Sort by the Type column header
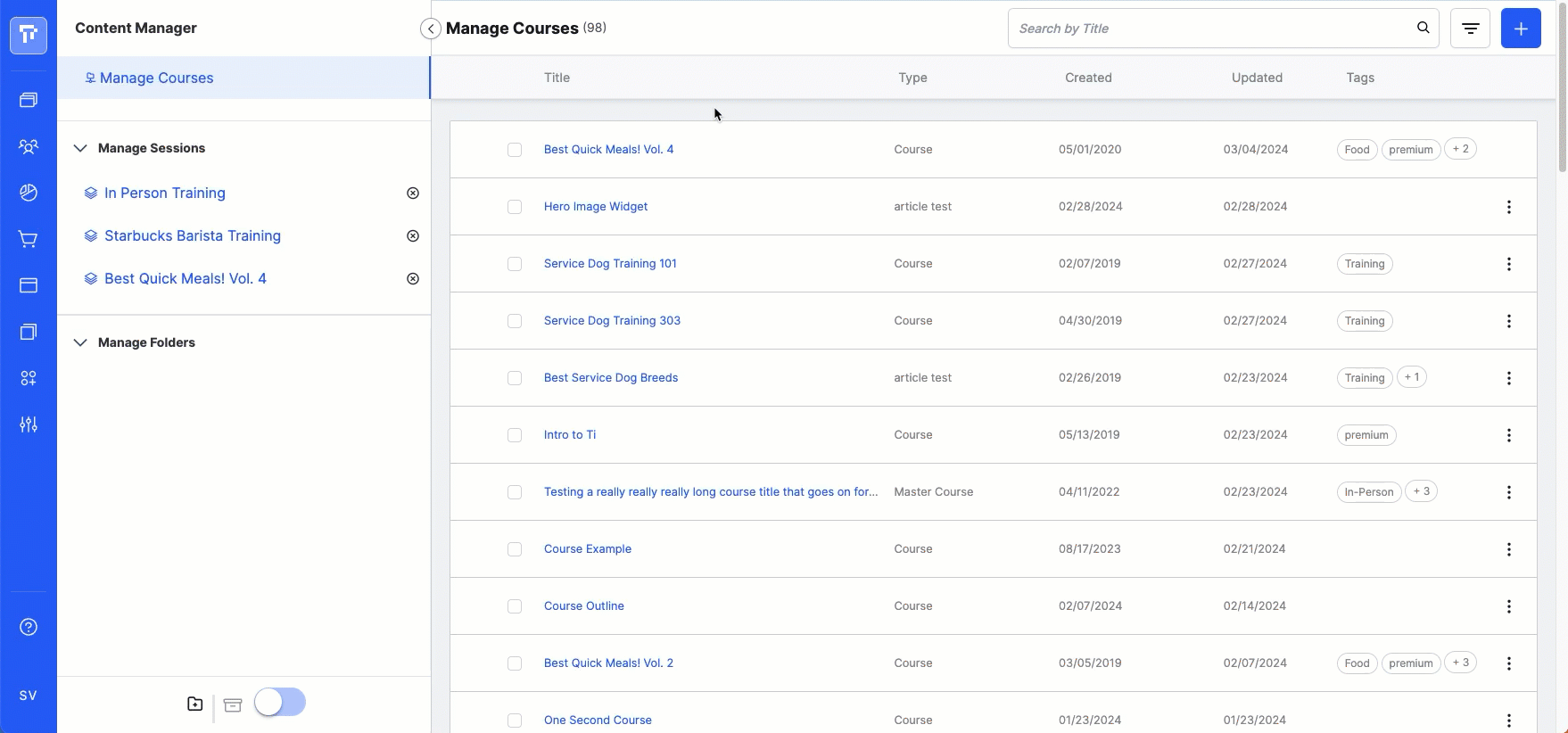Screen dimensions: 1568x733 coord(912,78)
